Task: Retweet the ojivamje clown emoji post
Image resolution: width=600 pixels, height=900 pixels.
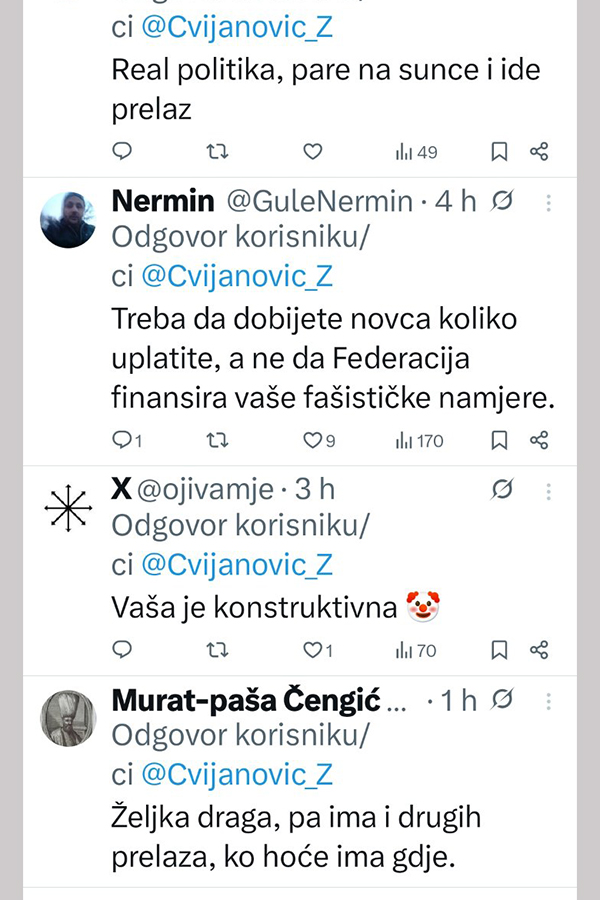Action: pyautogui.click(x=216, y=650)
